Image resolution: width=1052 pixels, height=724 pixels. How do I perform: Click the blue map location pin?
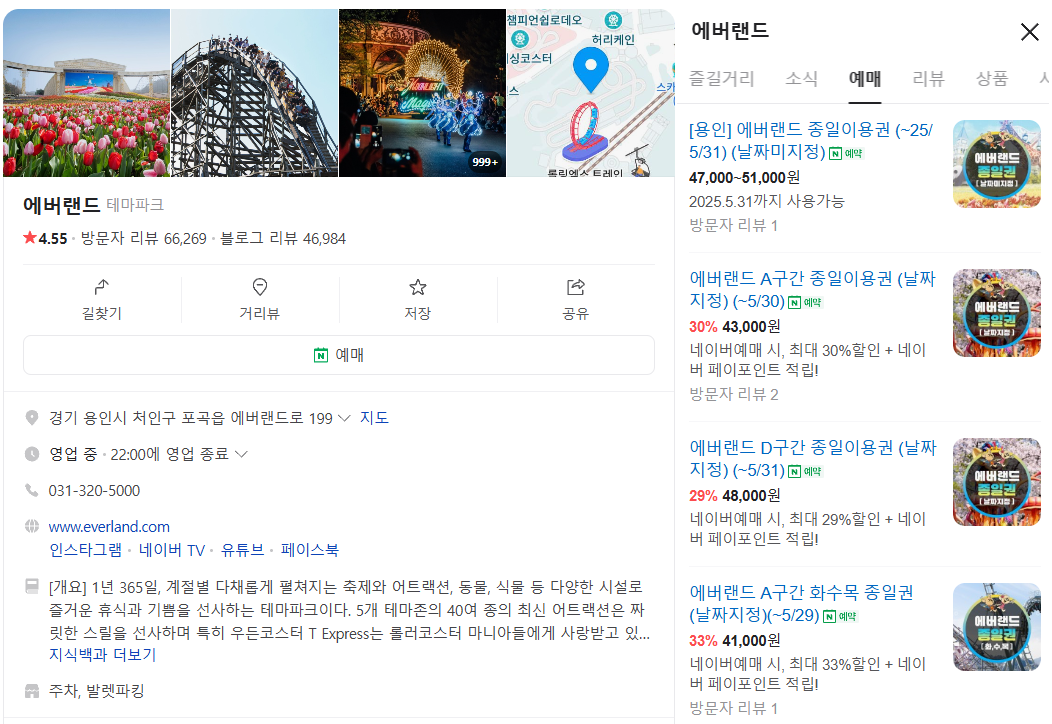tap(591, 70)
